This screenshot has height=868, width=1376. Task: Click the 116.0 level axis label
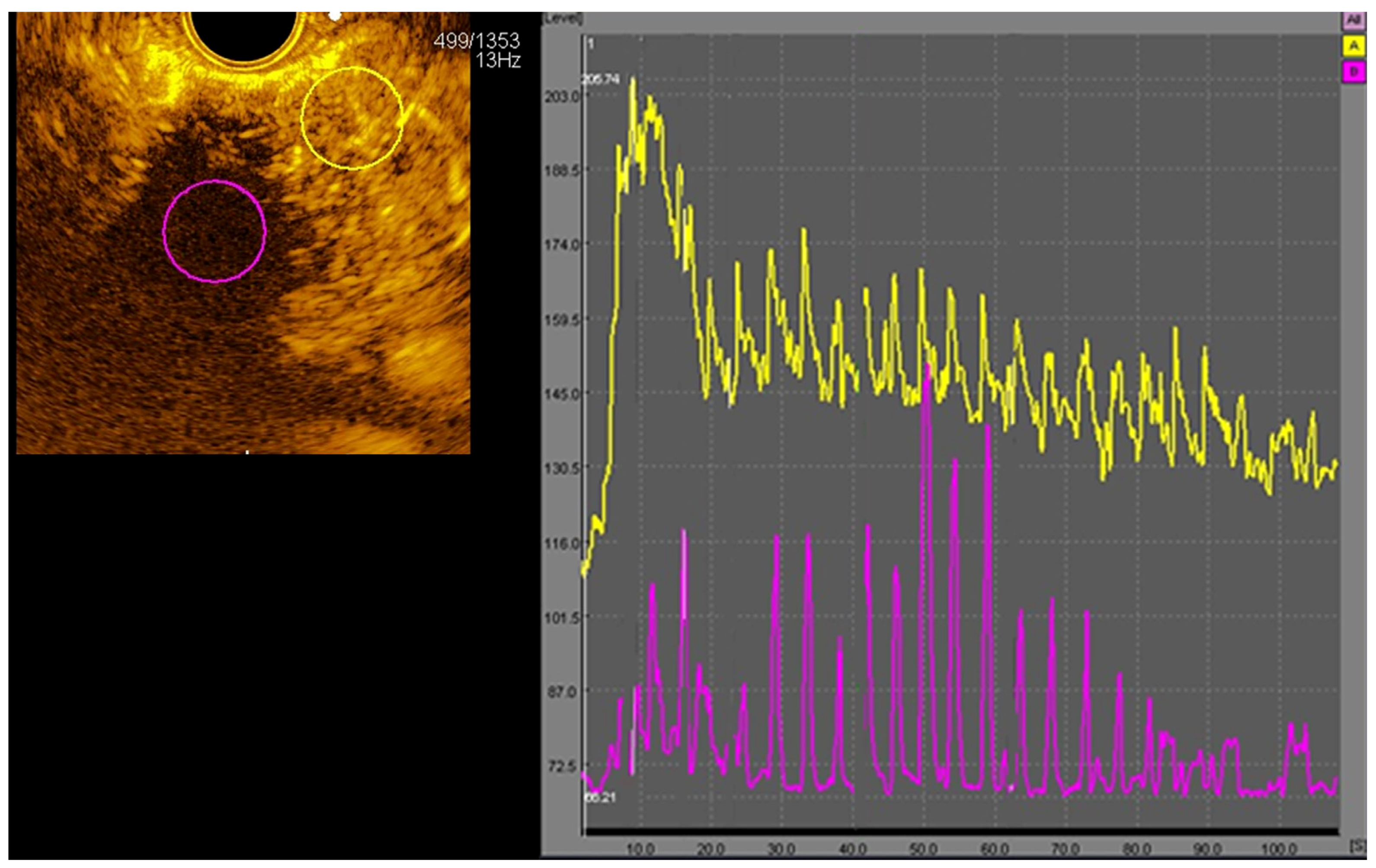pyautogui.click(x=562, y=543)
